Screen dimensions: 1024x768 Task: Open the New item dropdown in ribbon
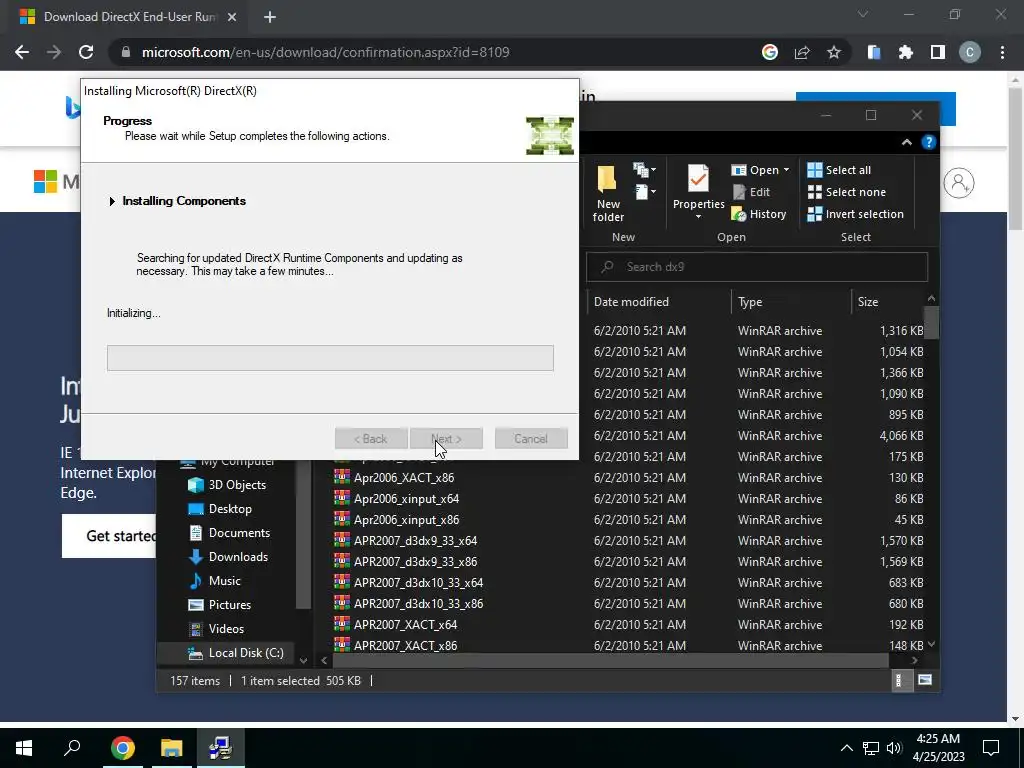[644, 170]
